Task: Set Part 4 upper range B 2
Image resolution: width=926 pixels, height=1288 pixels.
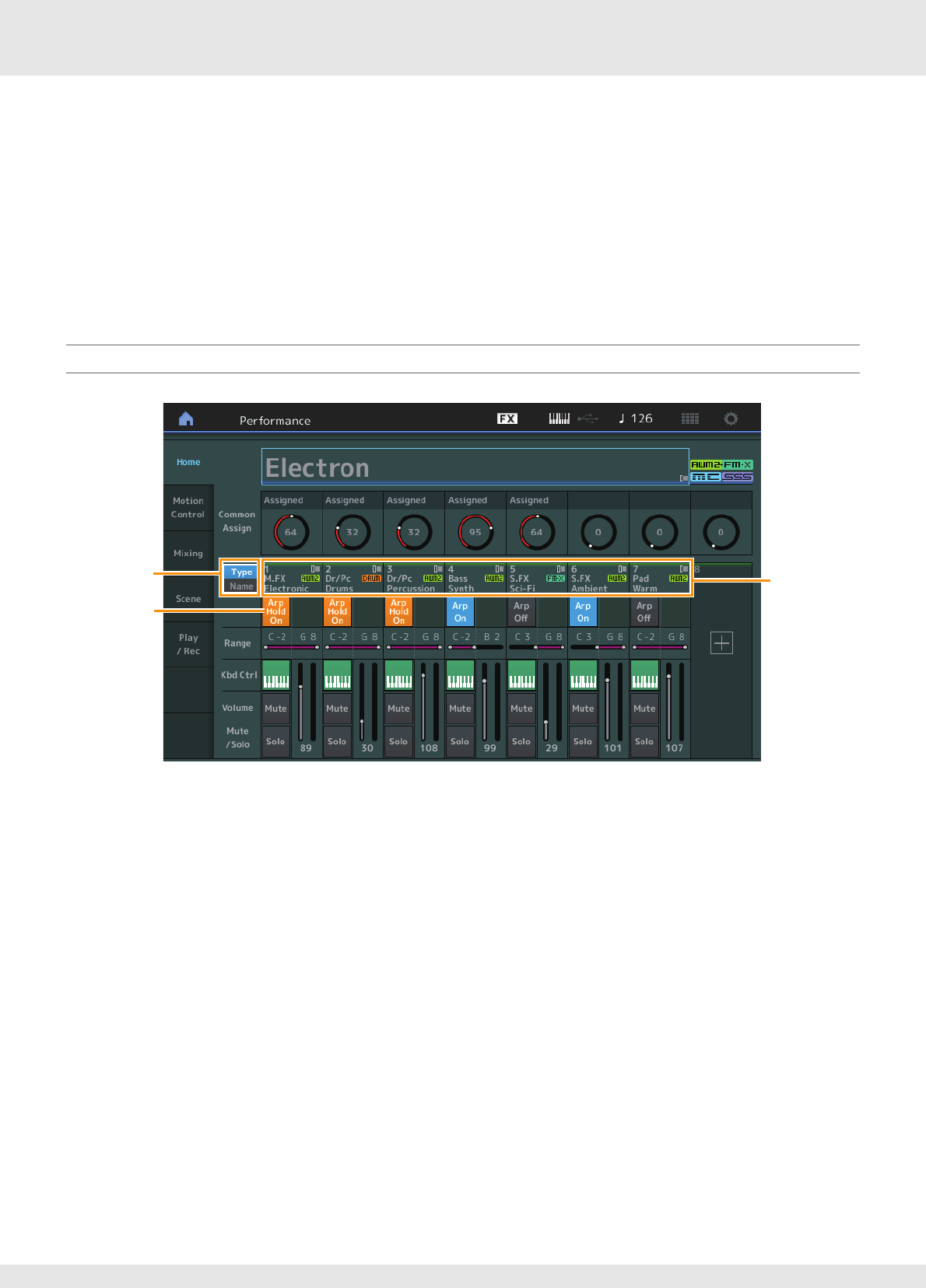Action: click(x=492, y=637)
